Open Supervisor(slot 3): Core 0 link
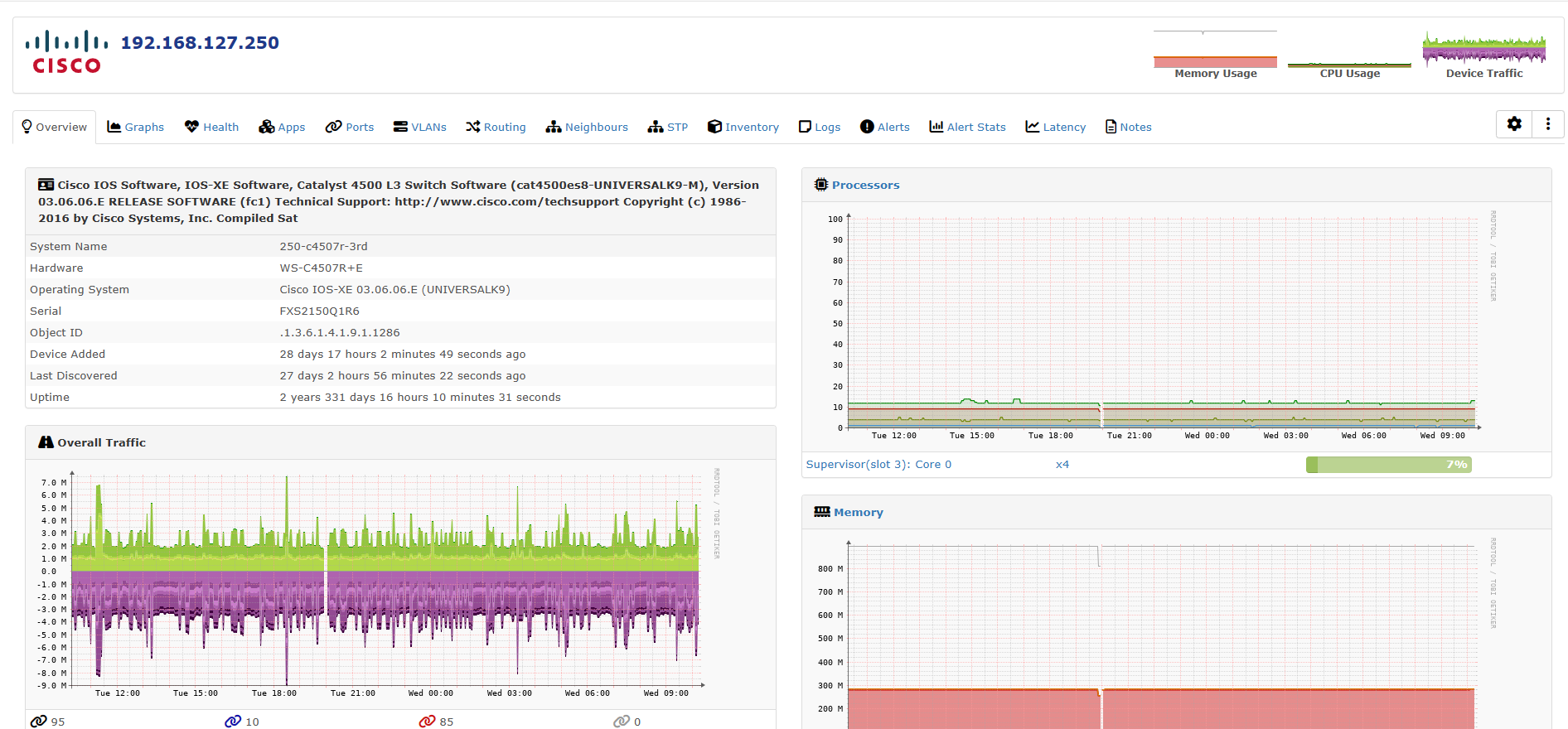 [x=878, y=464]
